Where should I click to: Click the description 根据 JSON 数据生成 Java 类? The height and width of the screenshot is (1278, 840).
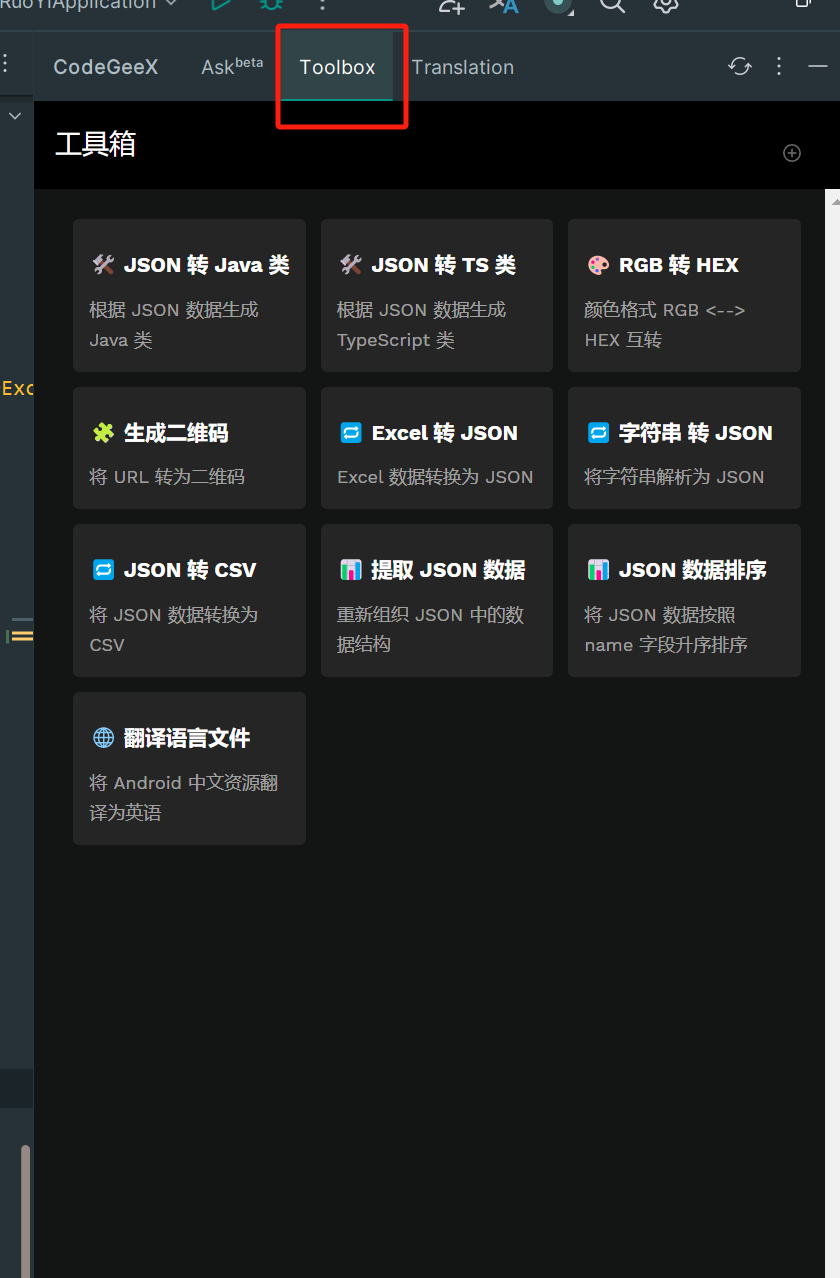[x=174, y=325]
